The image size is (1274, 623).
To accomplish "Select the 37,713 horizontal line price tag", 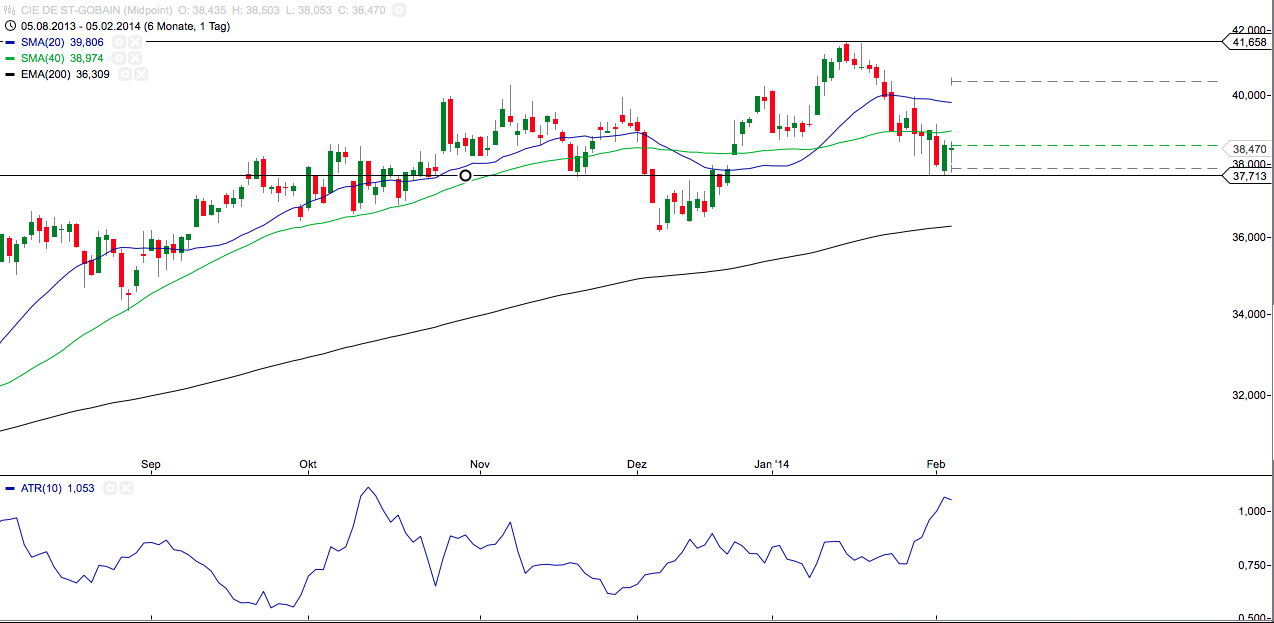I will (x=1249, y=176).
